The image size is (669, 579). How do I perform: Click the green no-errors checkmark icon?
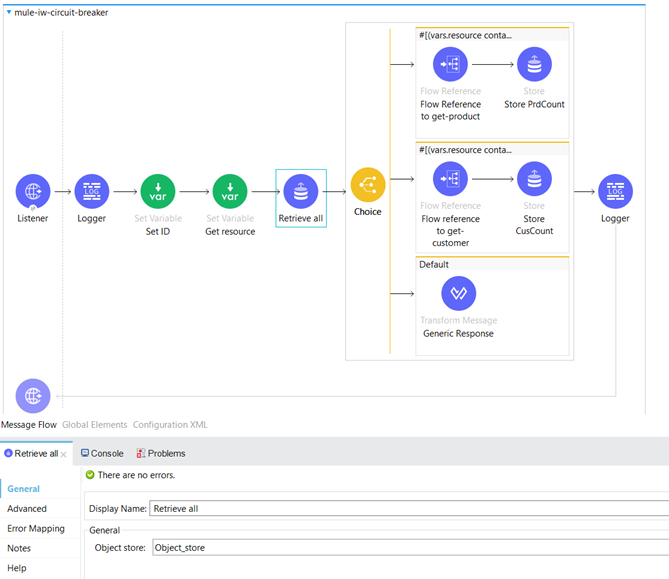coord(90,474)
